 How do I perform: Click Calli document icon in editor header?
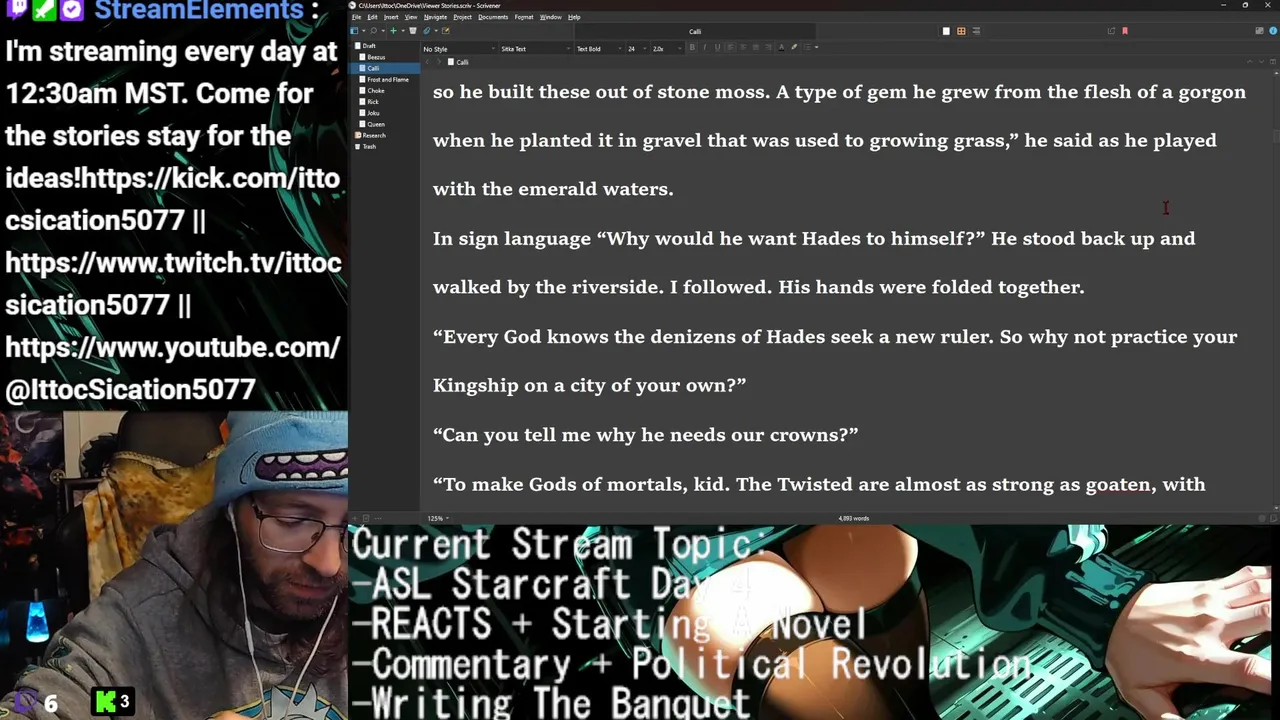pos(451,62)
